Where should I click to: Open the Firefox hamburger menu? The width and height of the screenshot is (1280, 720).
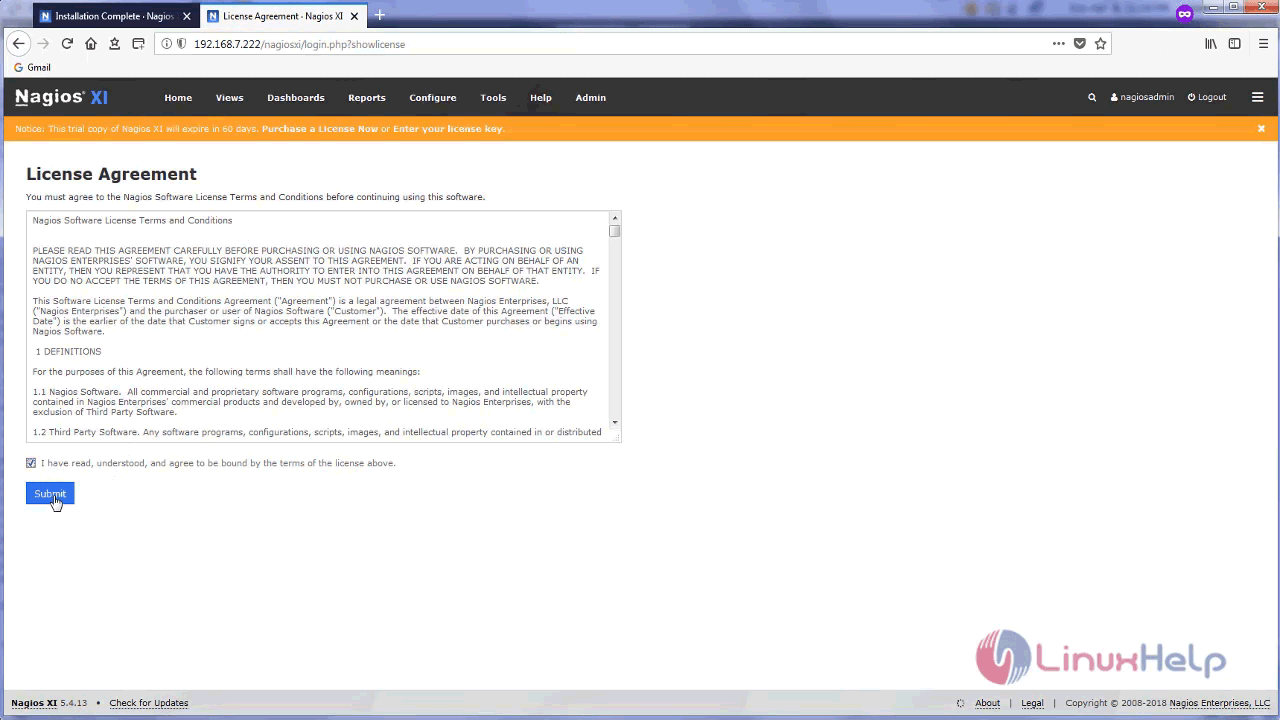click(x=1262, y=44)
